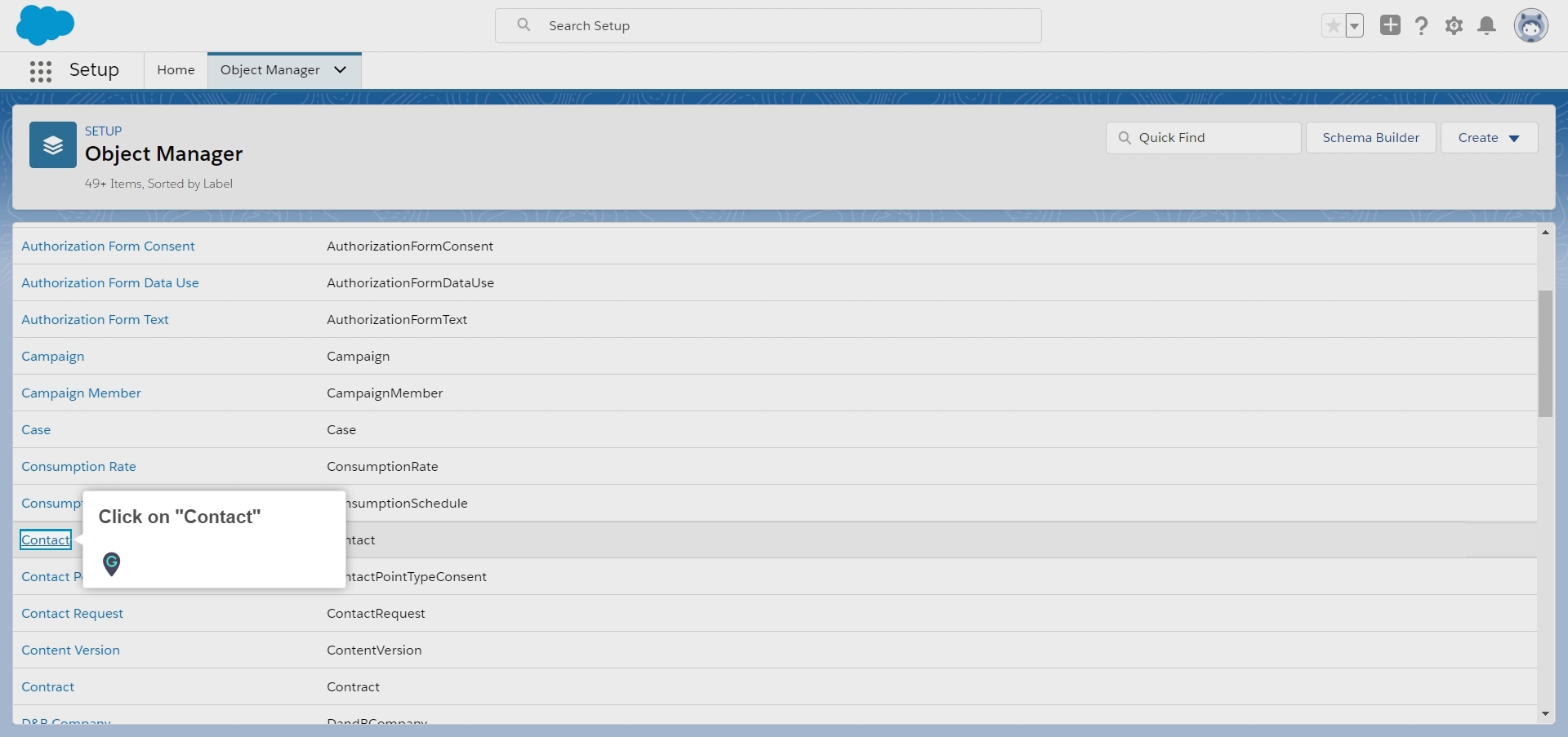This screenshot has width=1568, height=737.
Task: Open the user profile avatar
Action: (x=1530, y=26)
